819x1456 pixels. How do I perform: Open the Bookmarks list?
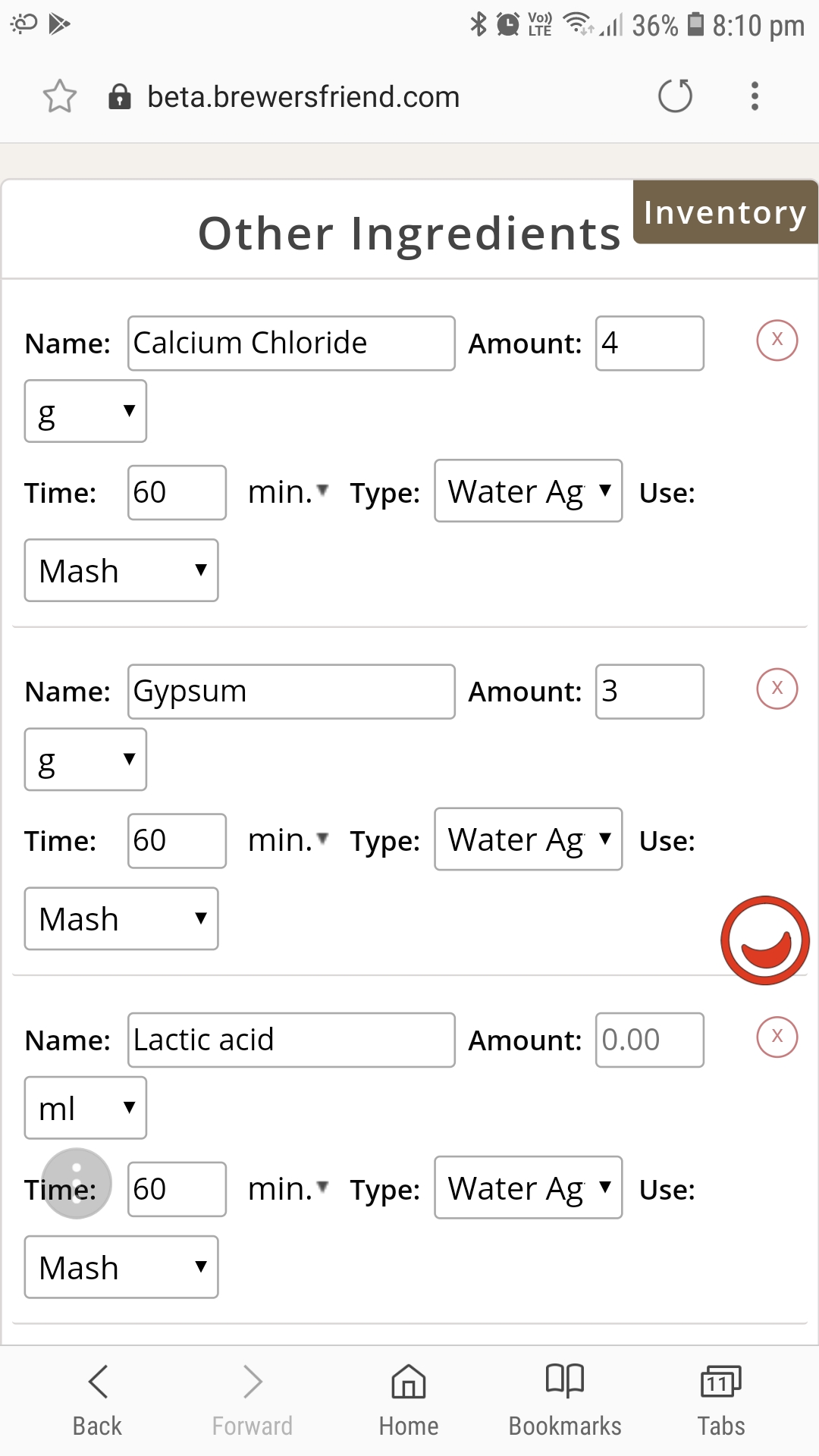pyautogui.click(x=565, y=1401)
